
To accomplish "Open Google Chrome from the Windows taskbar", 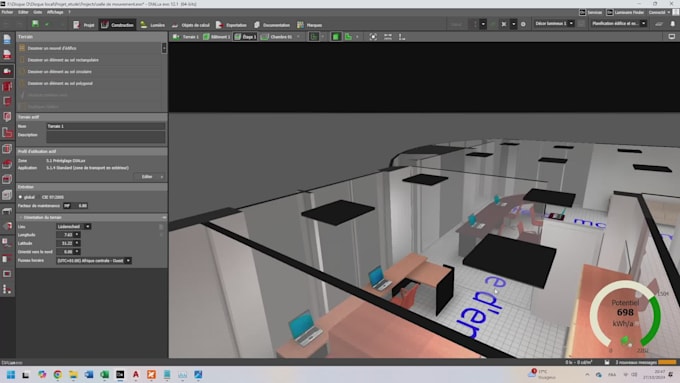I will [57, 374].
